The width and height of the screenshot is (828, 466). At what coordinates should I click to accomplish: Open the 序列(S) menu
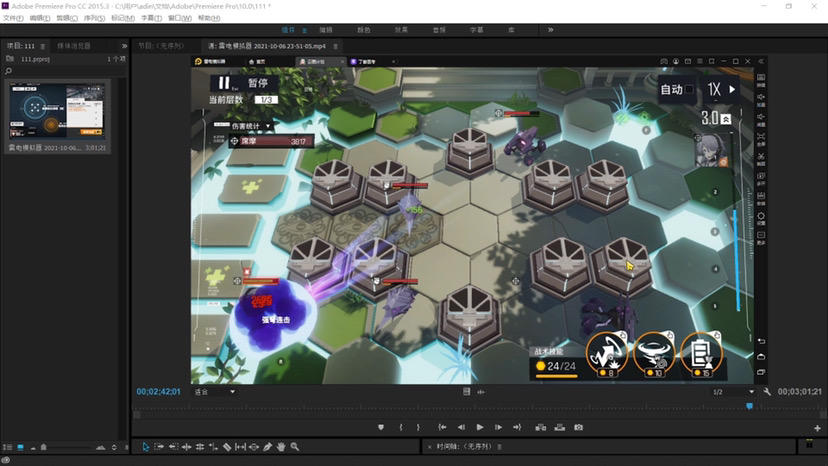coord(94,18)
